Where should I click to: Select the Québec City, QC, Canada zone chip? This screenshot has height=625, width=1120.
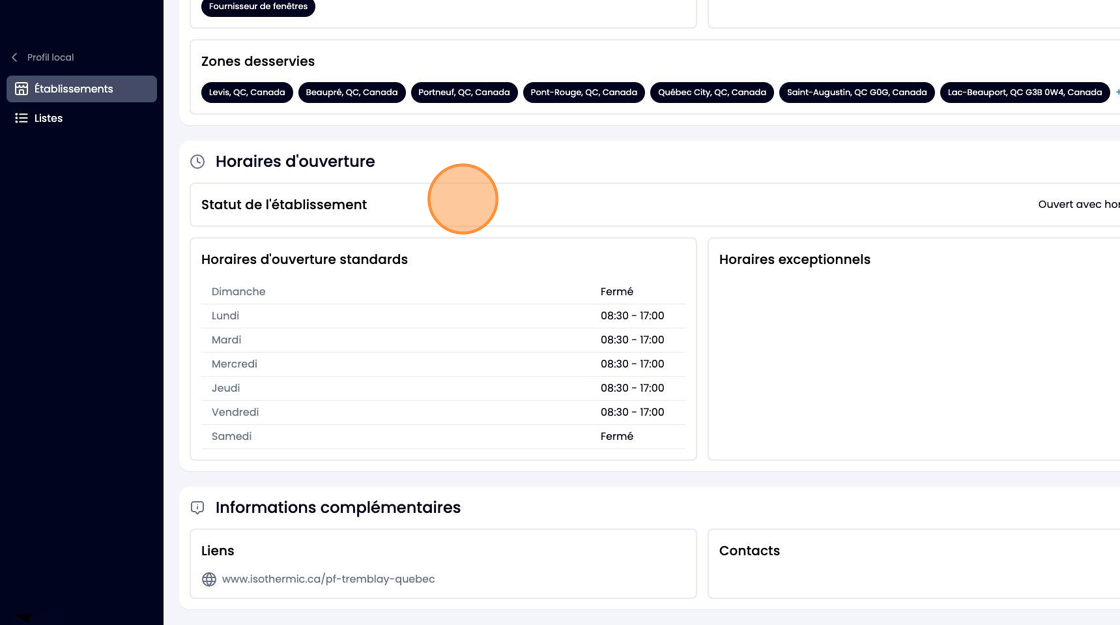[711, 92]
